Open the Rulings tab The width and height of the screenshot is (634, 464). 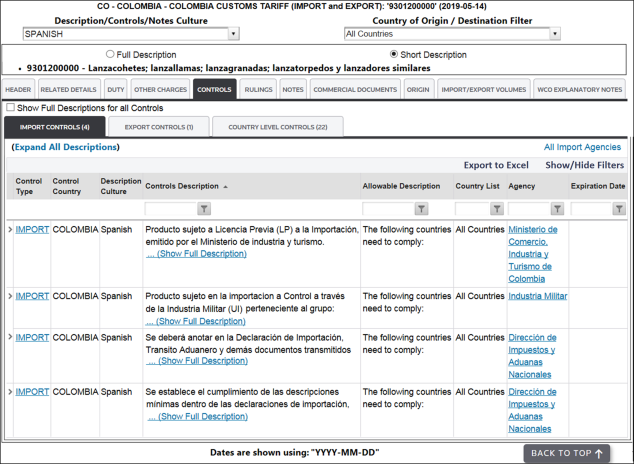pos(258,89)
